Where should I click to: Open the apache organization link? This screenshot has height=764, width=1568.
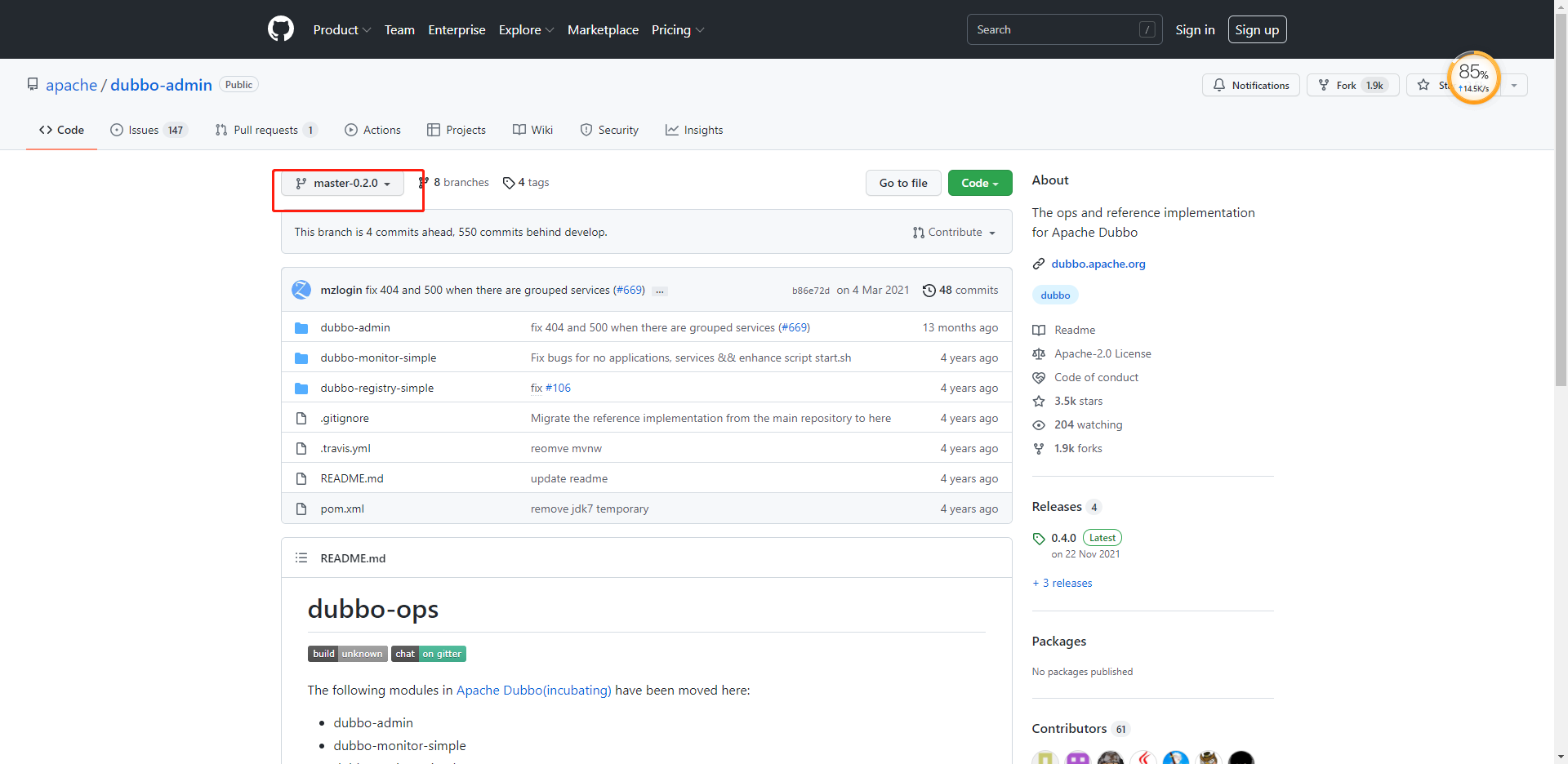tap(71, 85)
